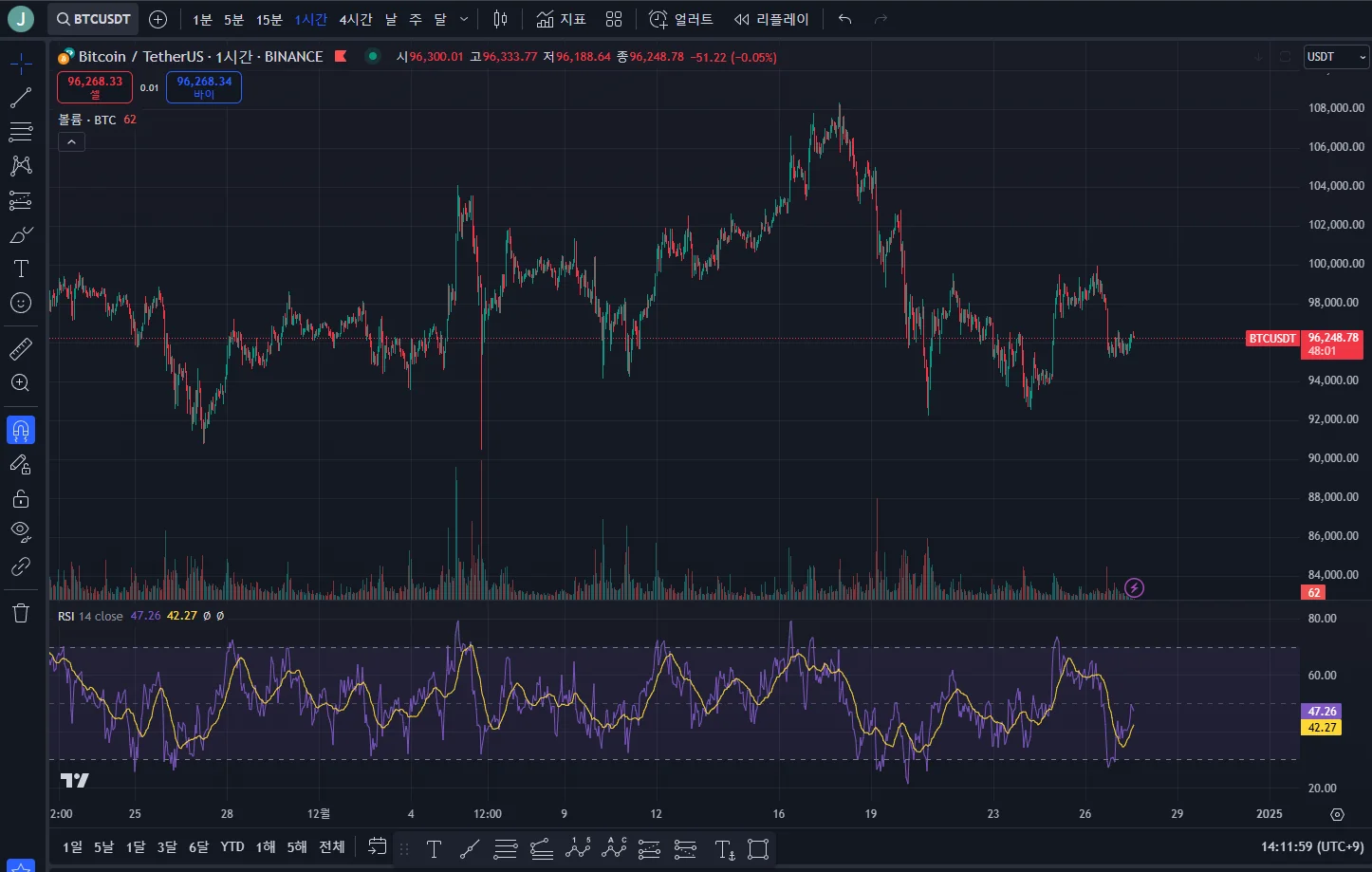
Task: Switch to the 15분 interval
Action: point(269,19)
